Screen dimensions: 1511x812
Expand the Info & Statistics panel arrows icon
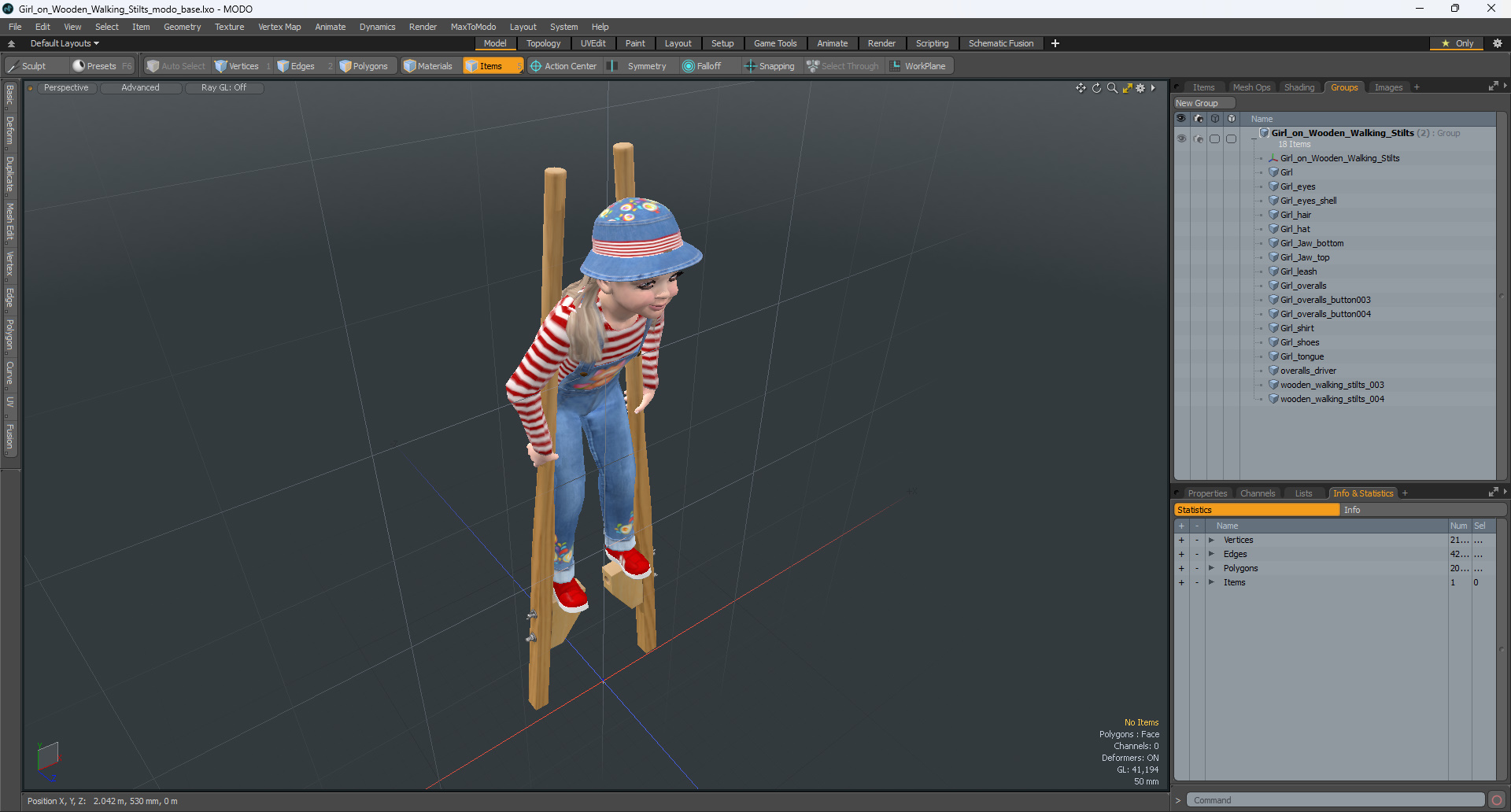coord(1493,493)
